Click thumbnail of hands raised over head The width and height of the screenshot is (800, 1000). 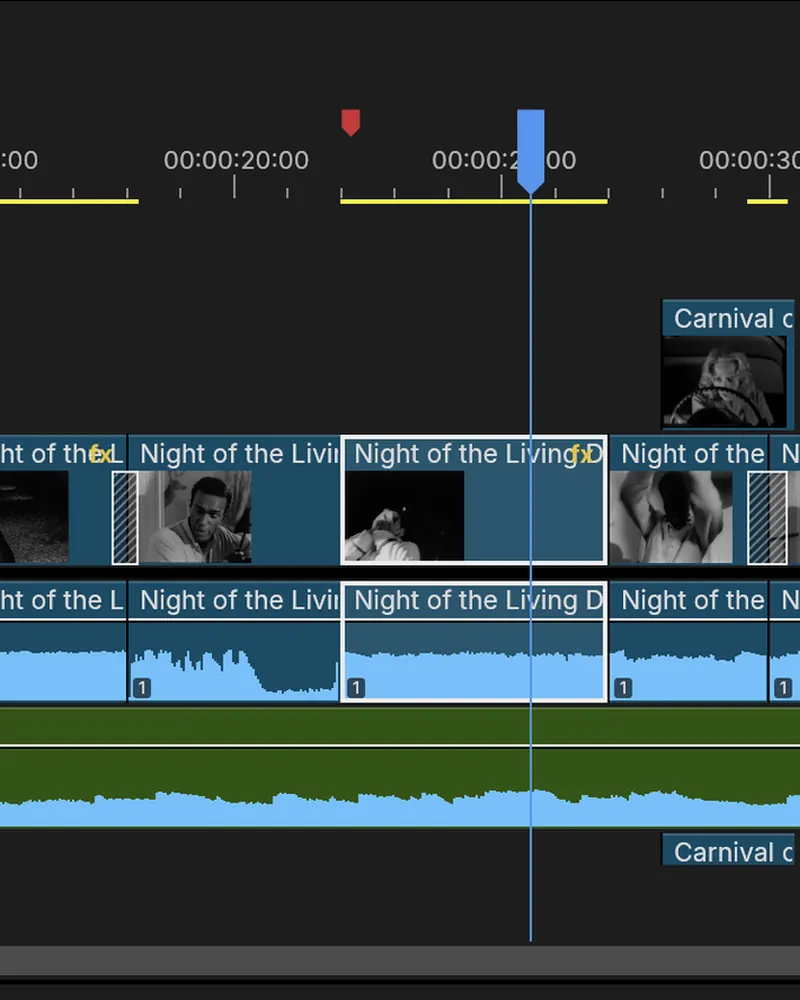point(671,517)
